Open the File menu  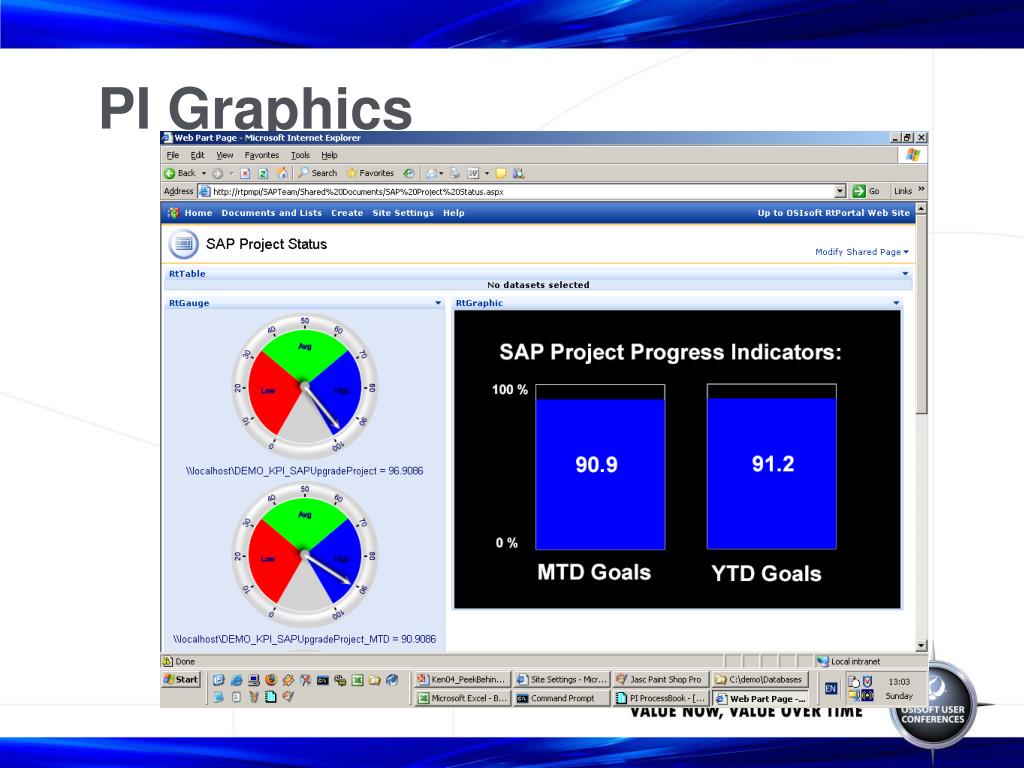click(172, 155)
